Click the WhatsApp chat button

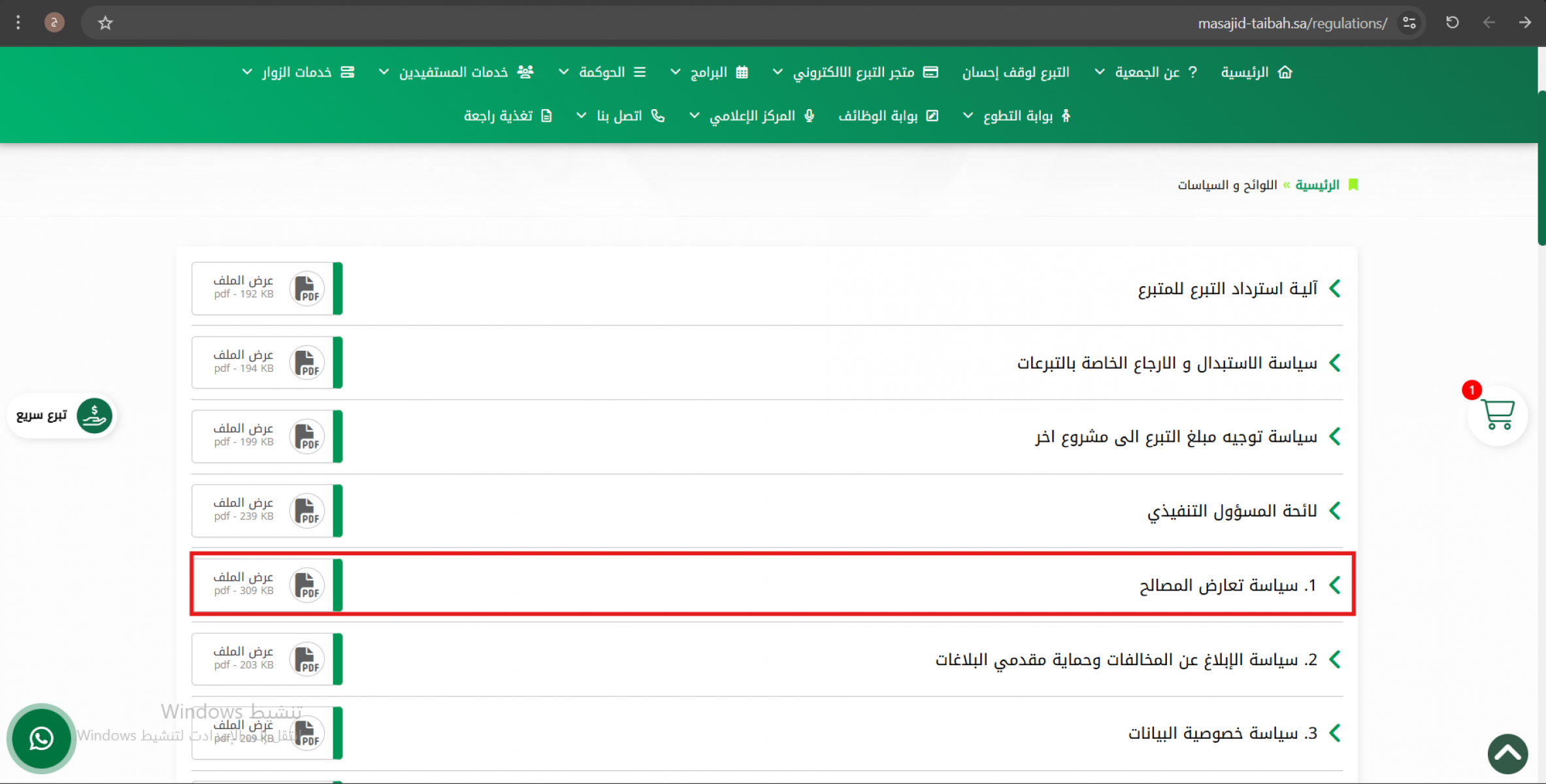click(x=41, y=738)
